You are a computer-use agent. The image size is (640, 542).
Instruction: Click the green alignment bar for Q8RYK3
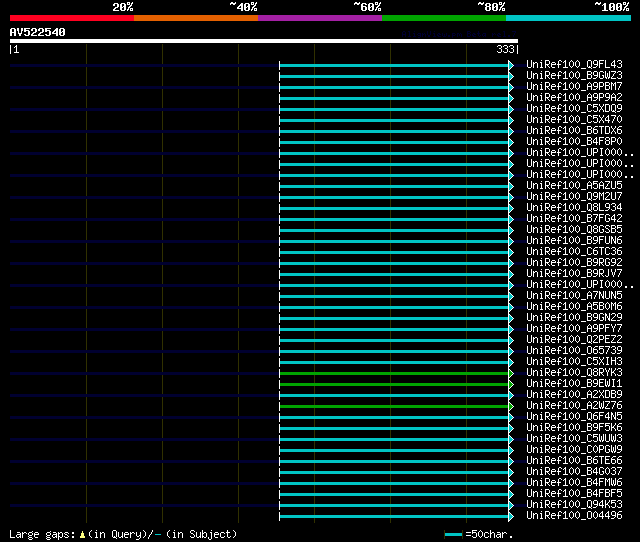click(394, 373)
